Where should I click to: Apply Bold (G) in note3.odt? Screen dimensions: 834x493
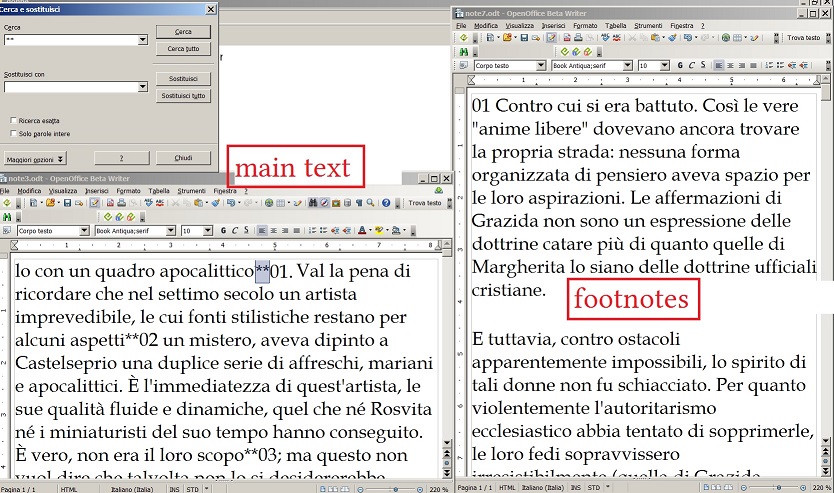[x=223, y=230]
